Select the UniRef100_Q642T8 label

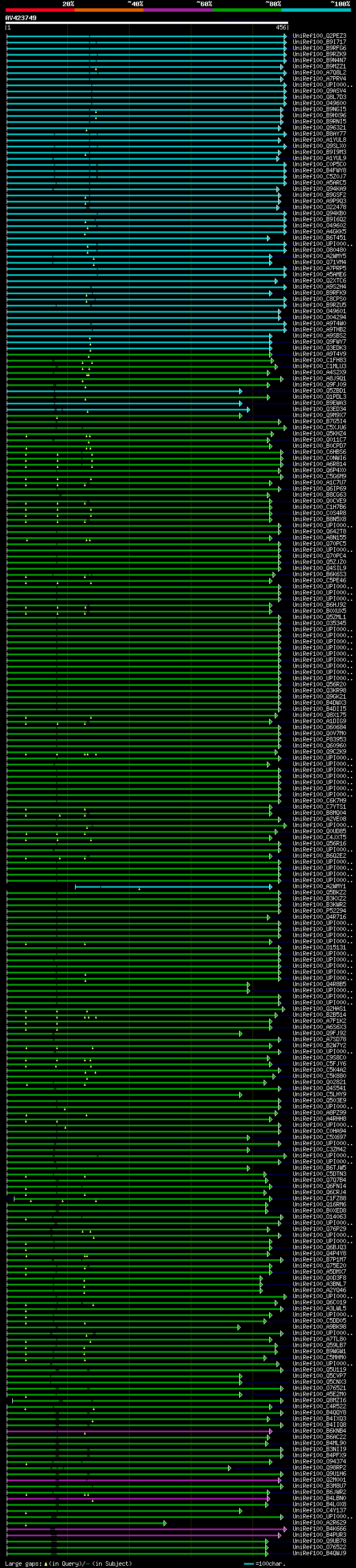point(319,531)
